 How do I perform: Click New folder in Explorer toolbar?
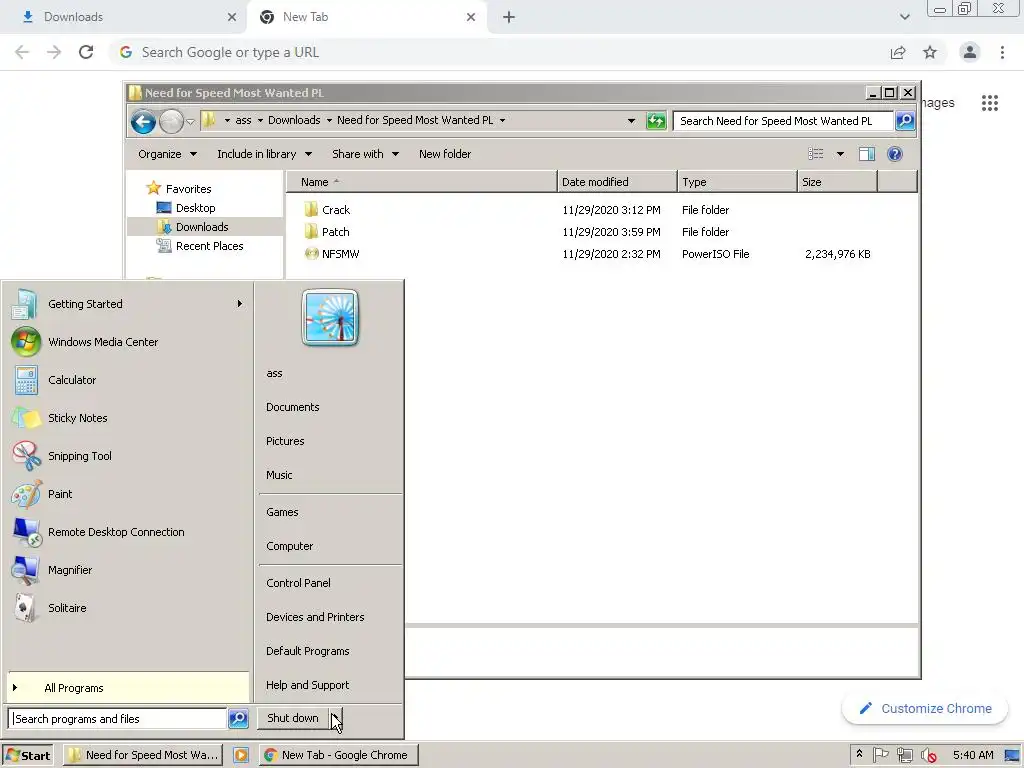[445, 154]
